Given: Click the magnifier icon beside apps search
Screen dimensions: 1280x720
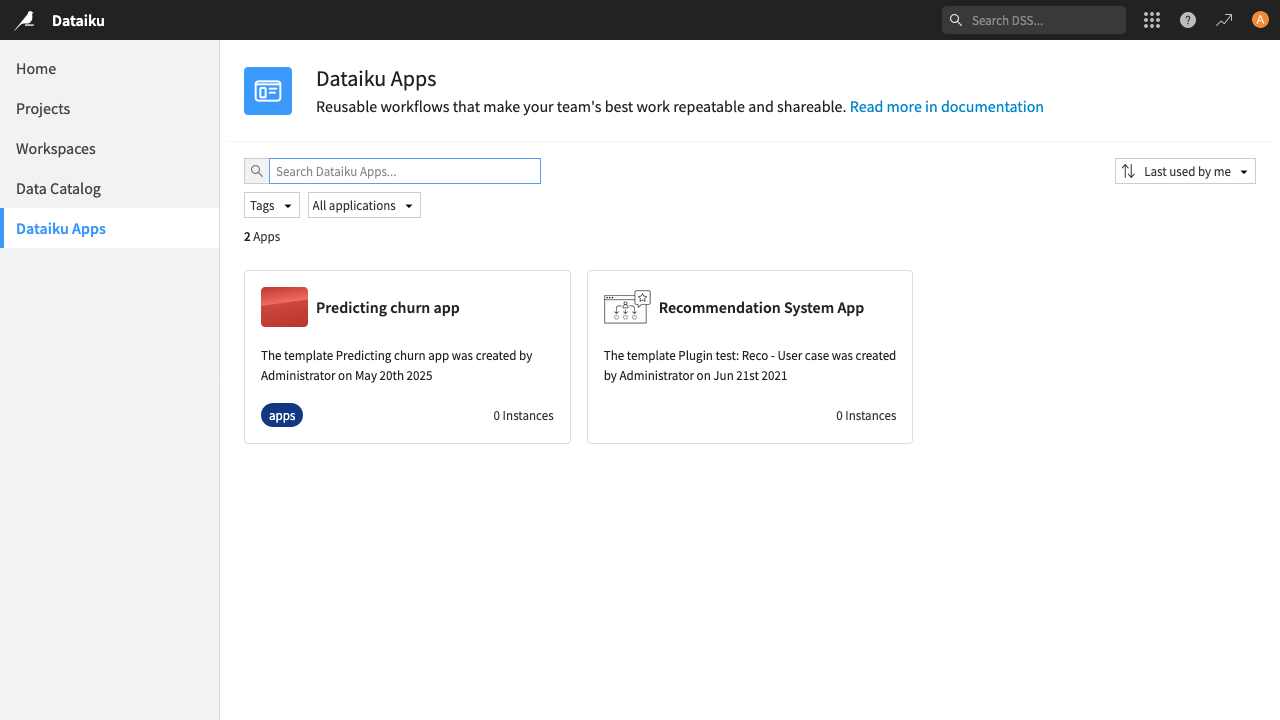Looking at the screenshot, I should click(x=257, y=171).
